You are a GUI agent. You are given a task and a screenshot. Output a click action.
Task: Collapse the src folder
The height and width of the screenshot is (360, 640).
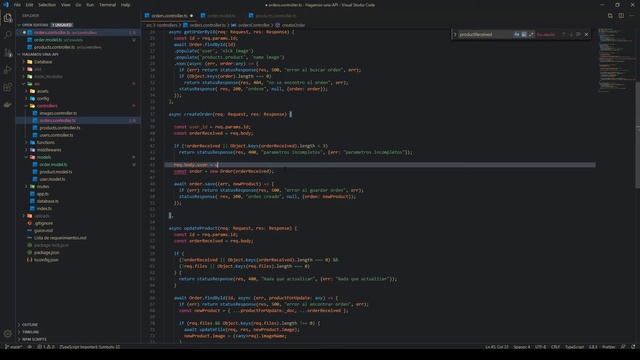[x=37, y=84]
